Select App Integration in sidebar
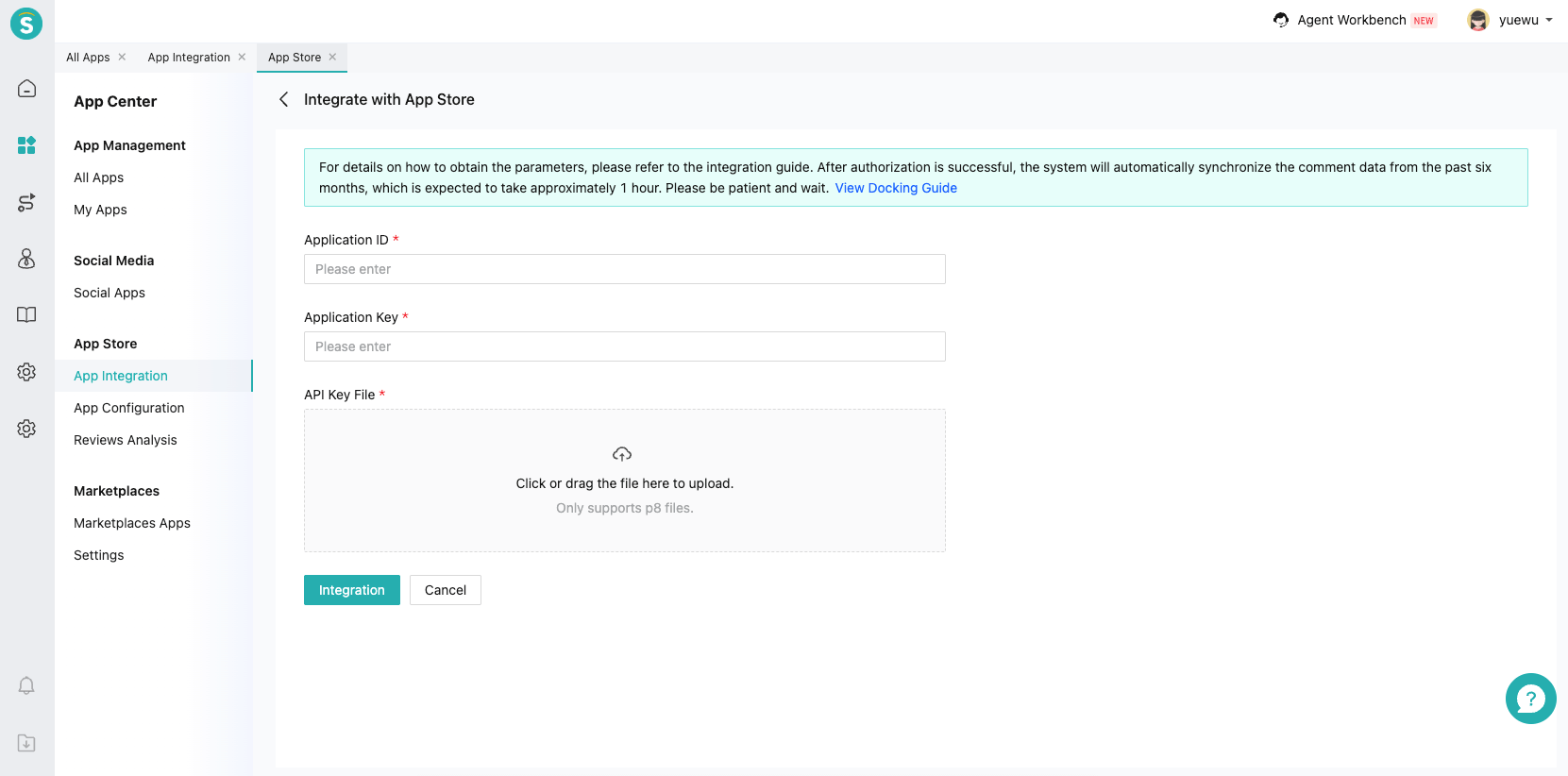Screen dimensions: 1568x776 [x=154, y=376]
